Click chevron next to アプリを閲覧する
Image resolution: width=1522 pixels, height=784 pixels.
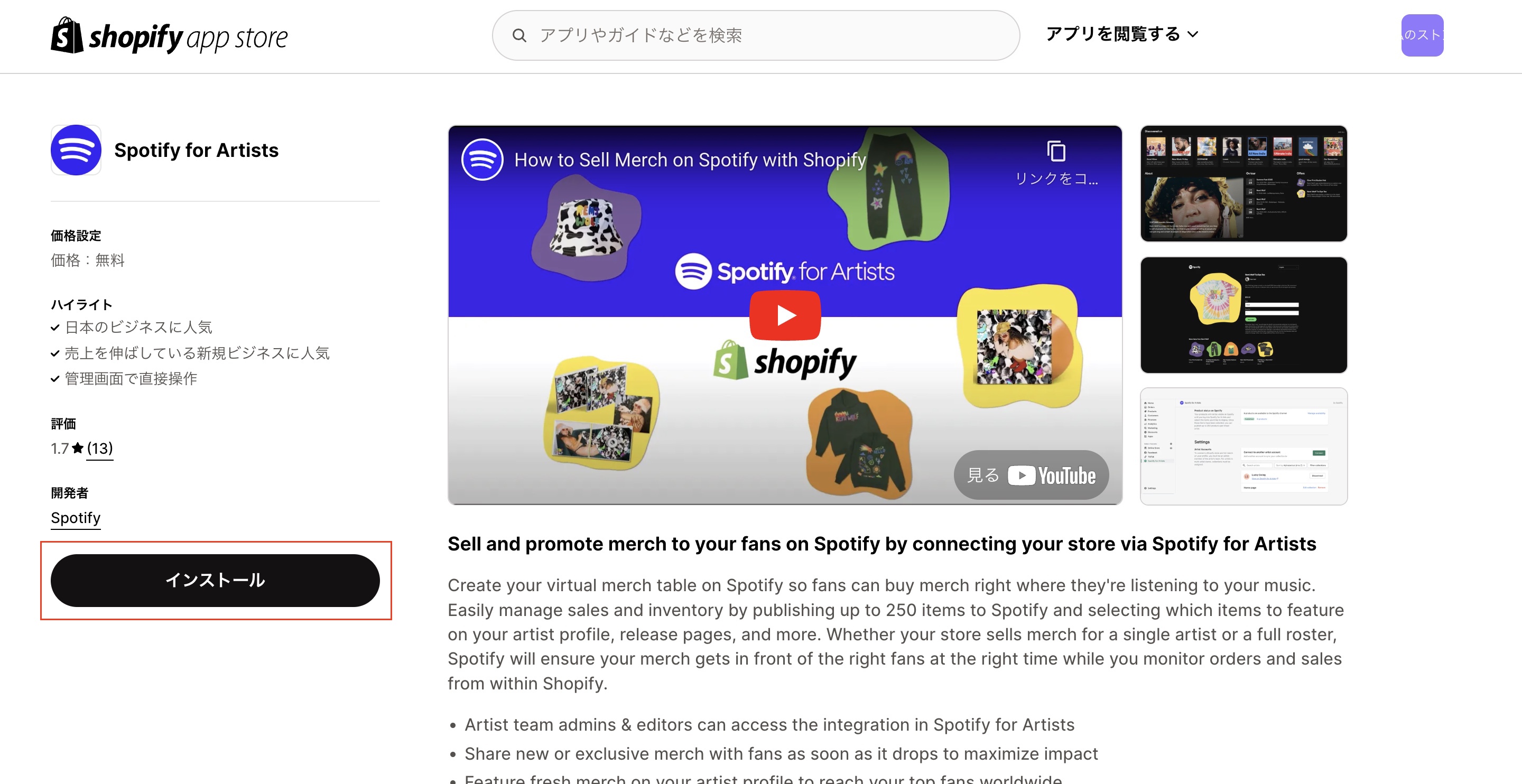coord(1193,34)
